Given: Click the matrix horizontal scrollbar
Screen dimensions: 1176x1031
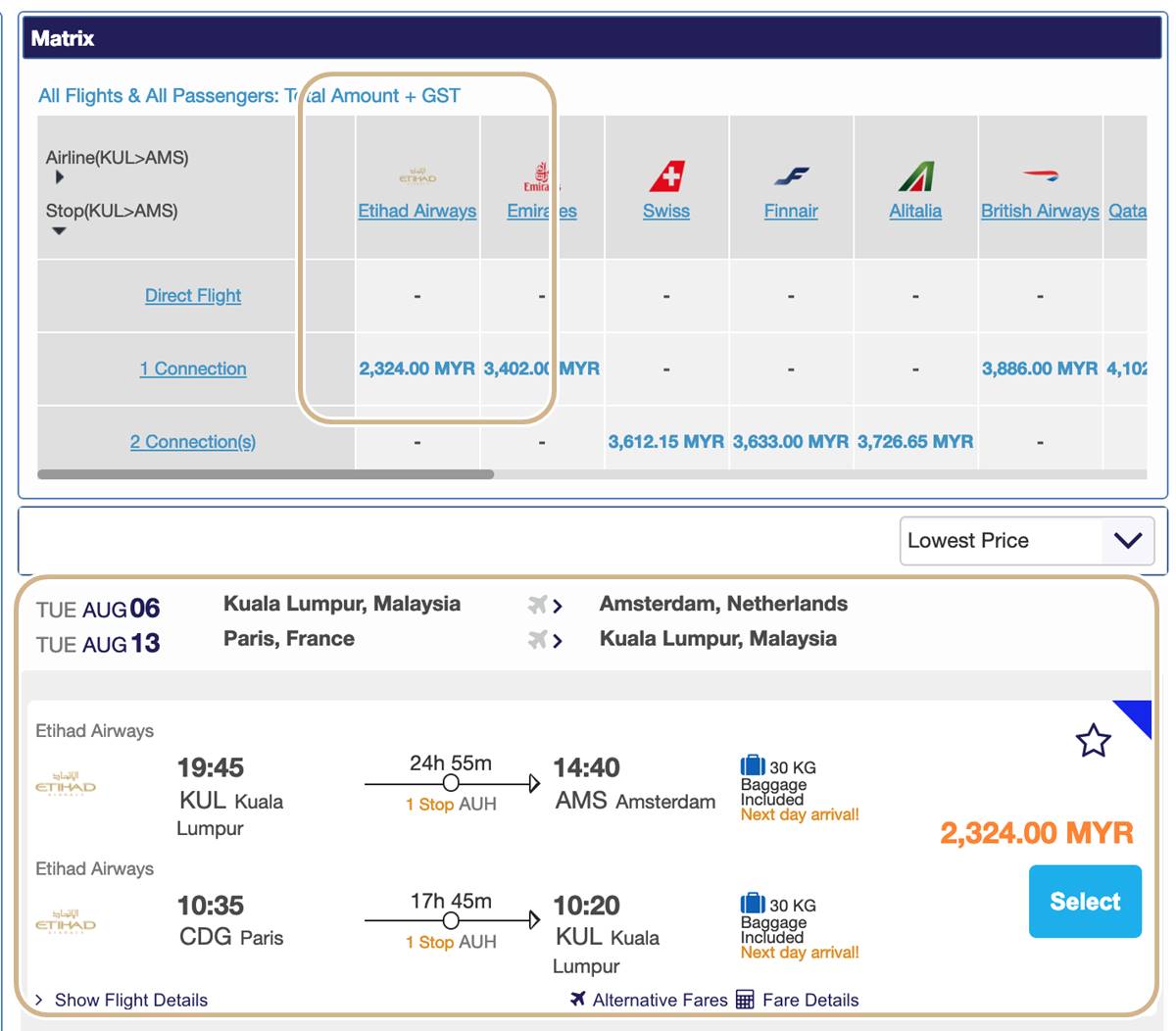Looking at the screenshot, I should 266,474.
